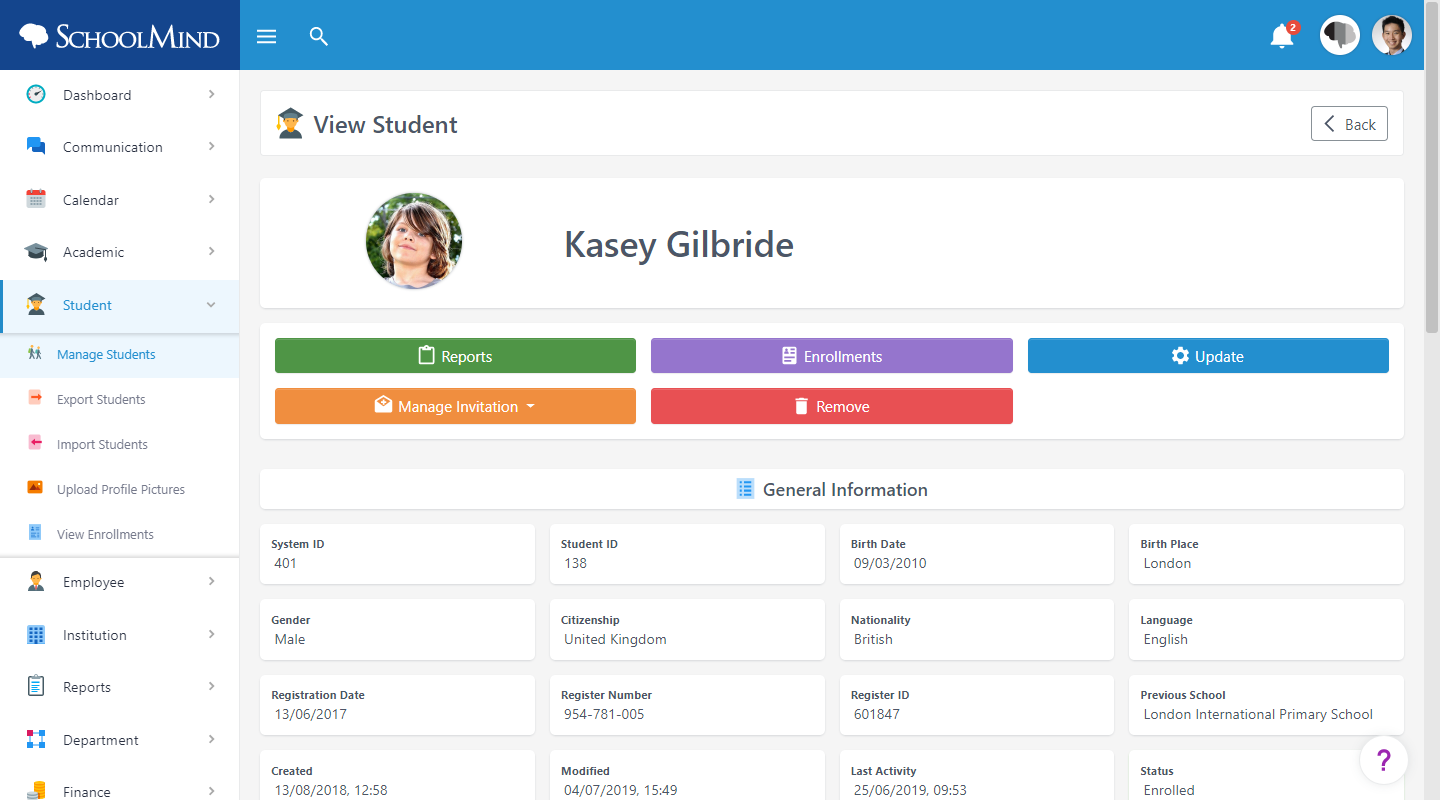Image resolution: width=1440 pixels, height=800 pixels.
Task: Click the purple help question mark icon
Action: [1384, 761]
